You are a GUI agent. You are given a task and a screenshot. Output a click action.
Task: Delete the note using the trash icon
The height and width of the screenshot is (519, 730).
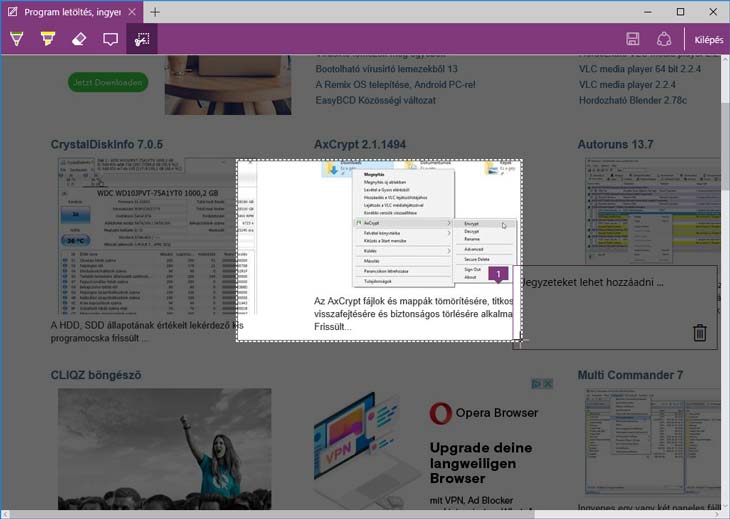tap(699, 333)
